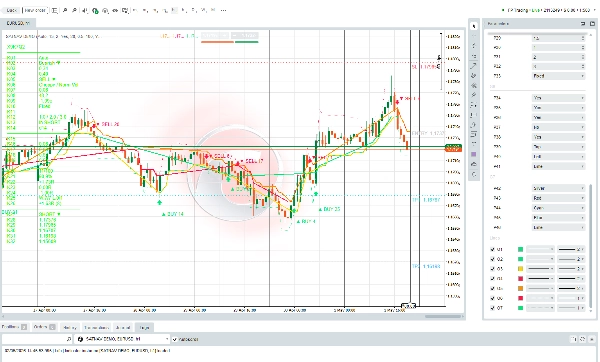This screenshot has height=362, width=600.
Task: Click the chart horizontal scrollbar thumb
Action: pyautogui.click(x=442, y=316)
